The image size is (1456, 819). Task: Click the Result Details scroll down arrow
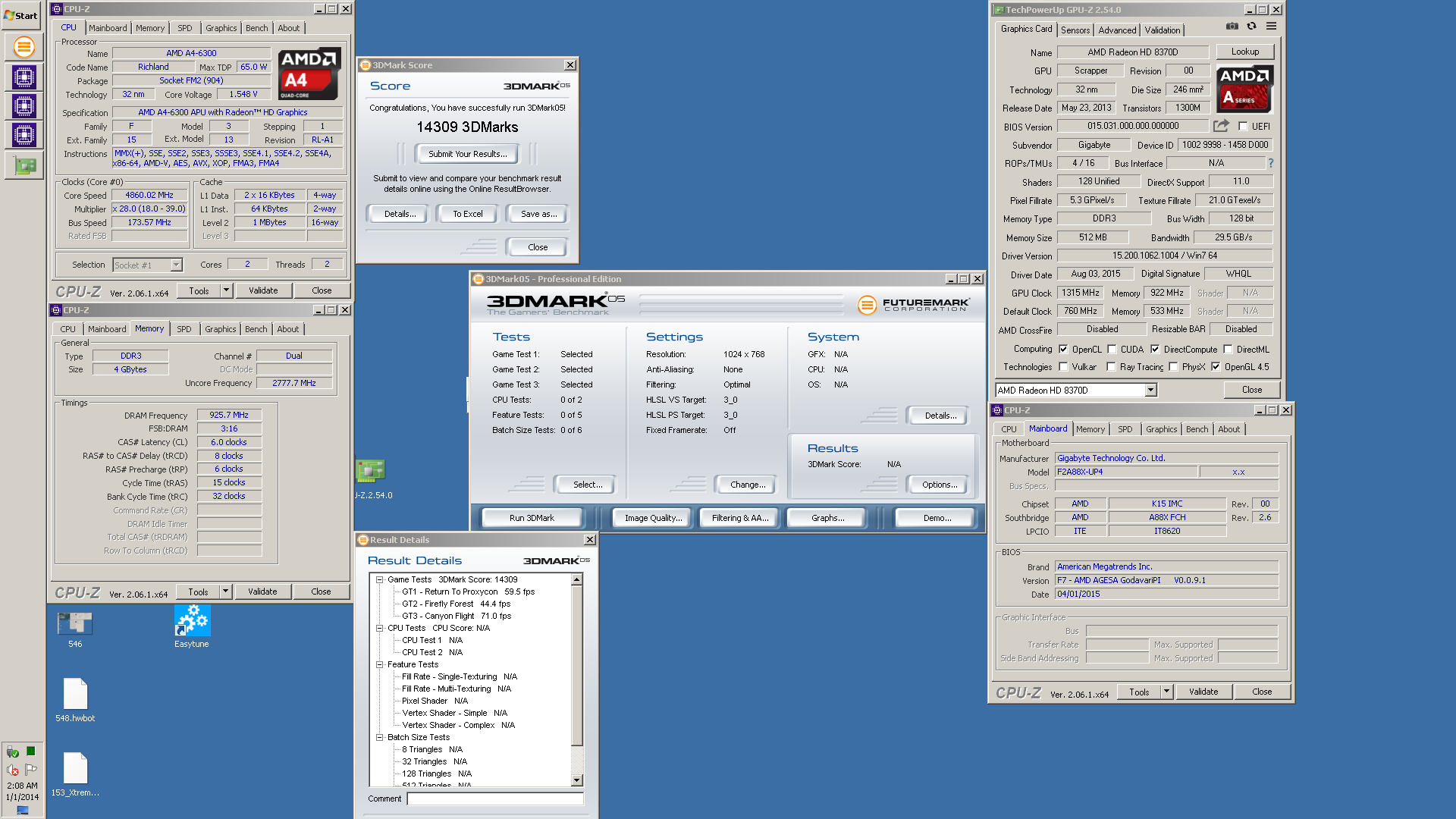(577, 780)
